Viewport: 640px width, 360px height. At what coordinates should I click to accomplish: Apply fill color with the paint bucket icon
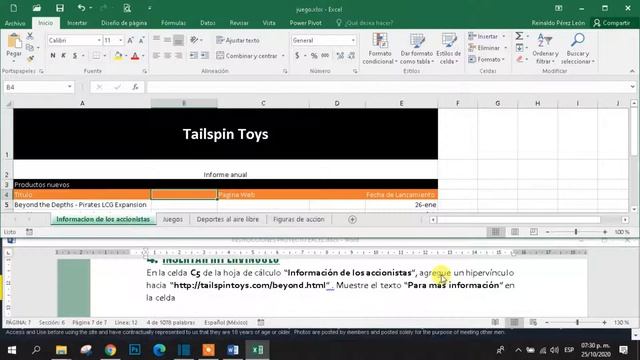pyautogui.click(x=118, y=56)
